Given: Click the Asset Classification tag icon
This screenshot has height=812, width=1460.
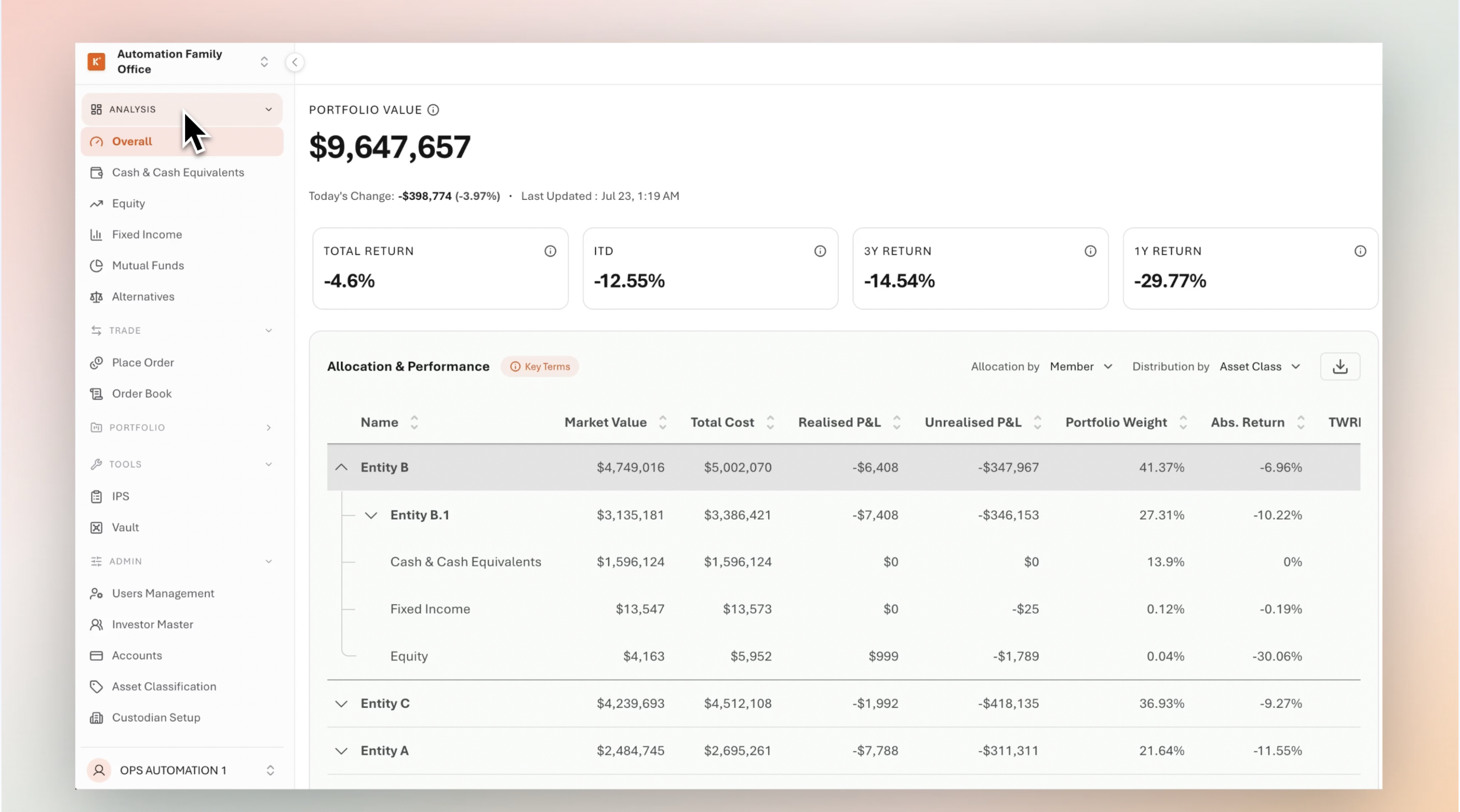Looking at the screenshot, I should [x=96, y=687].
